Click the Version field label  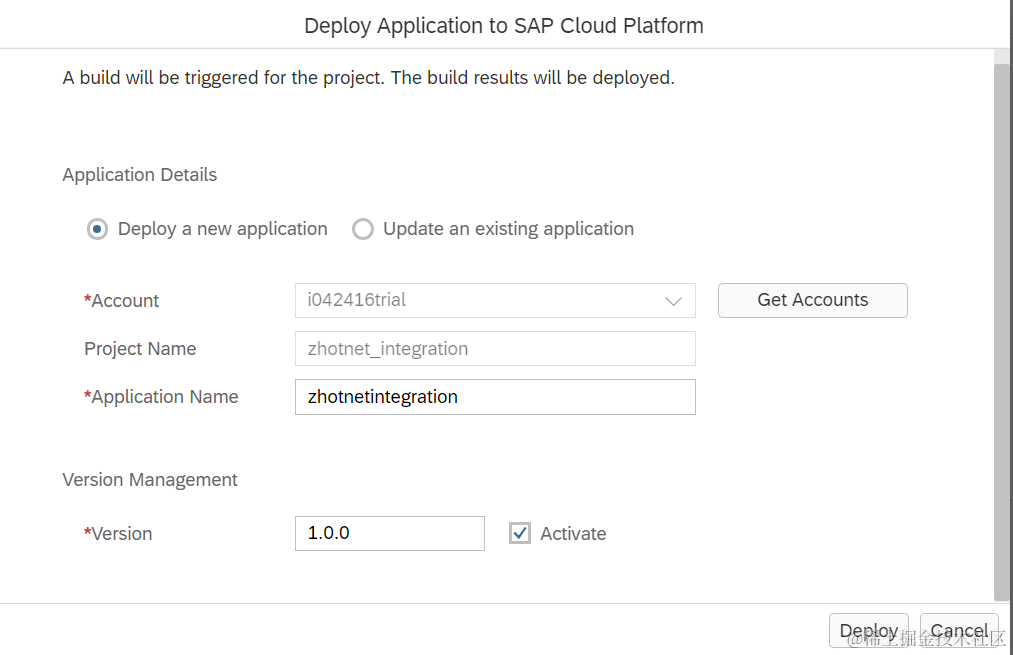(x=122, y=534)
